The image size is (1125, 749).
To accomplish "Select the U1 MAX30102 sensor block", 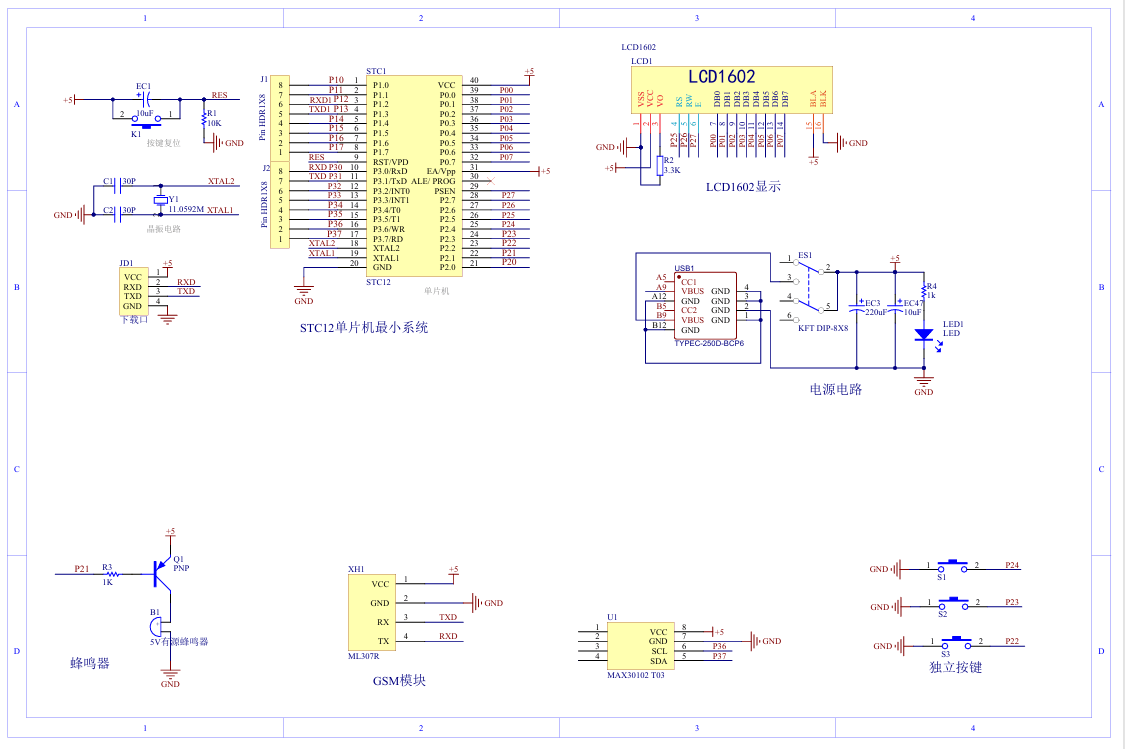I will tap(639, 646).
